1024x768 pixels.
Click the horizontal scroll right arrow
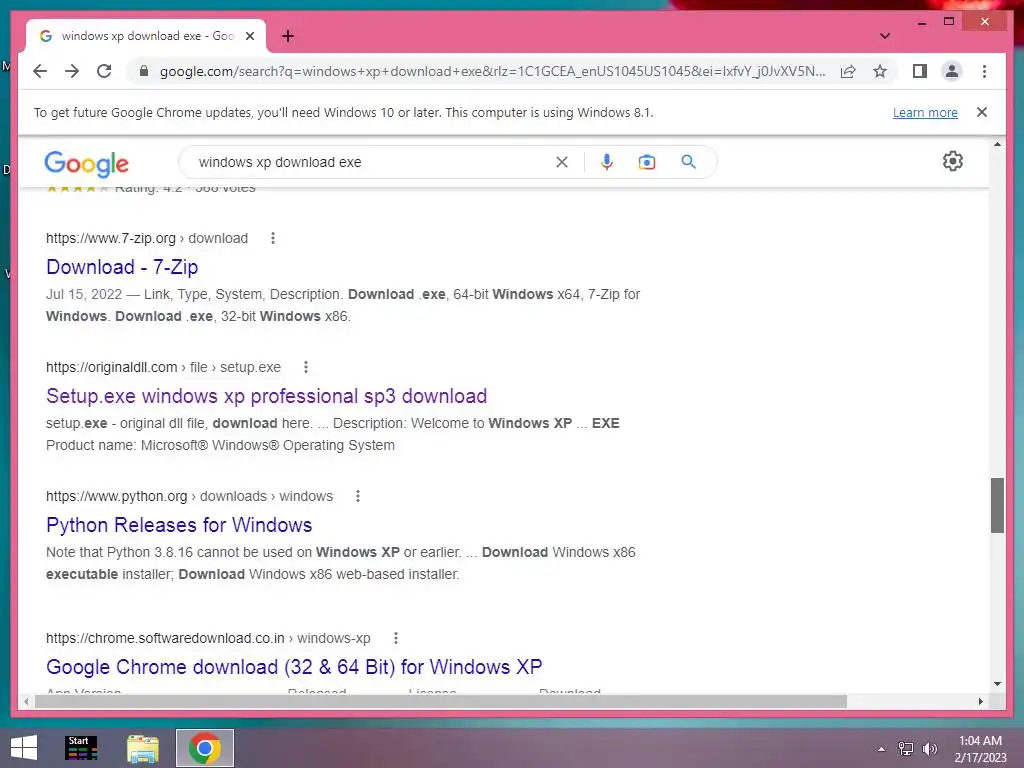[x=980, y=701]
